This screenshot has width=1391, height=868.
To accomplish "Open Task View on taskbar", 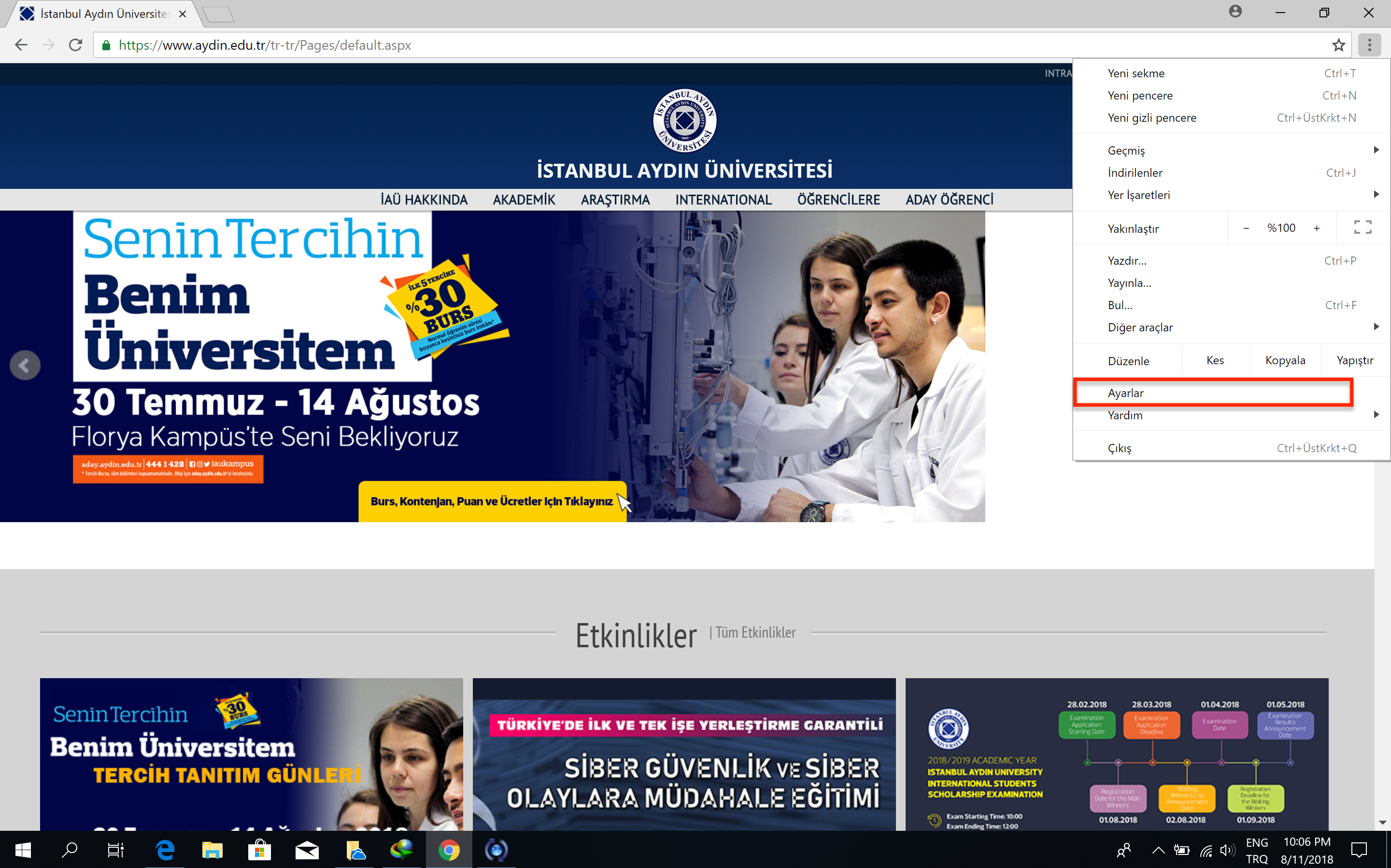I will [115, 850].
